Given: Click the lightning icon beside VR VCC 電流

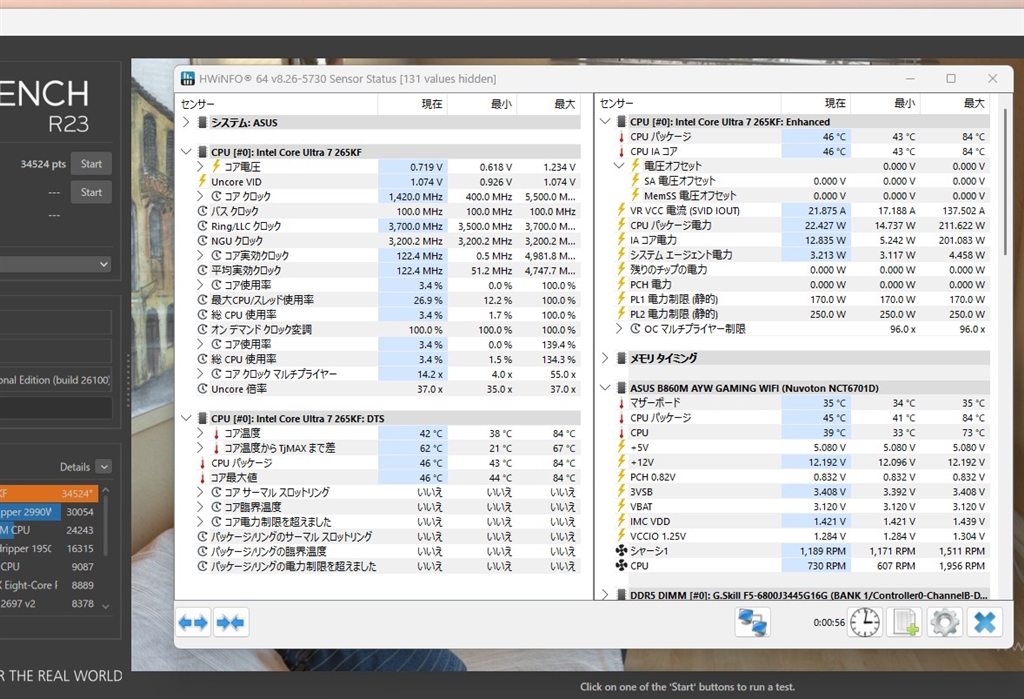Looking at the screenshot, I should pyautogui.click(x=621, y=210).
